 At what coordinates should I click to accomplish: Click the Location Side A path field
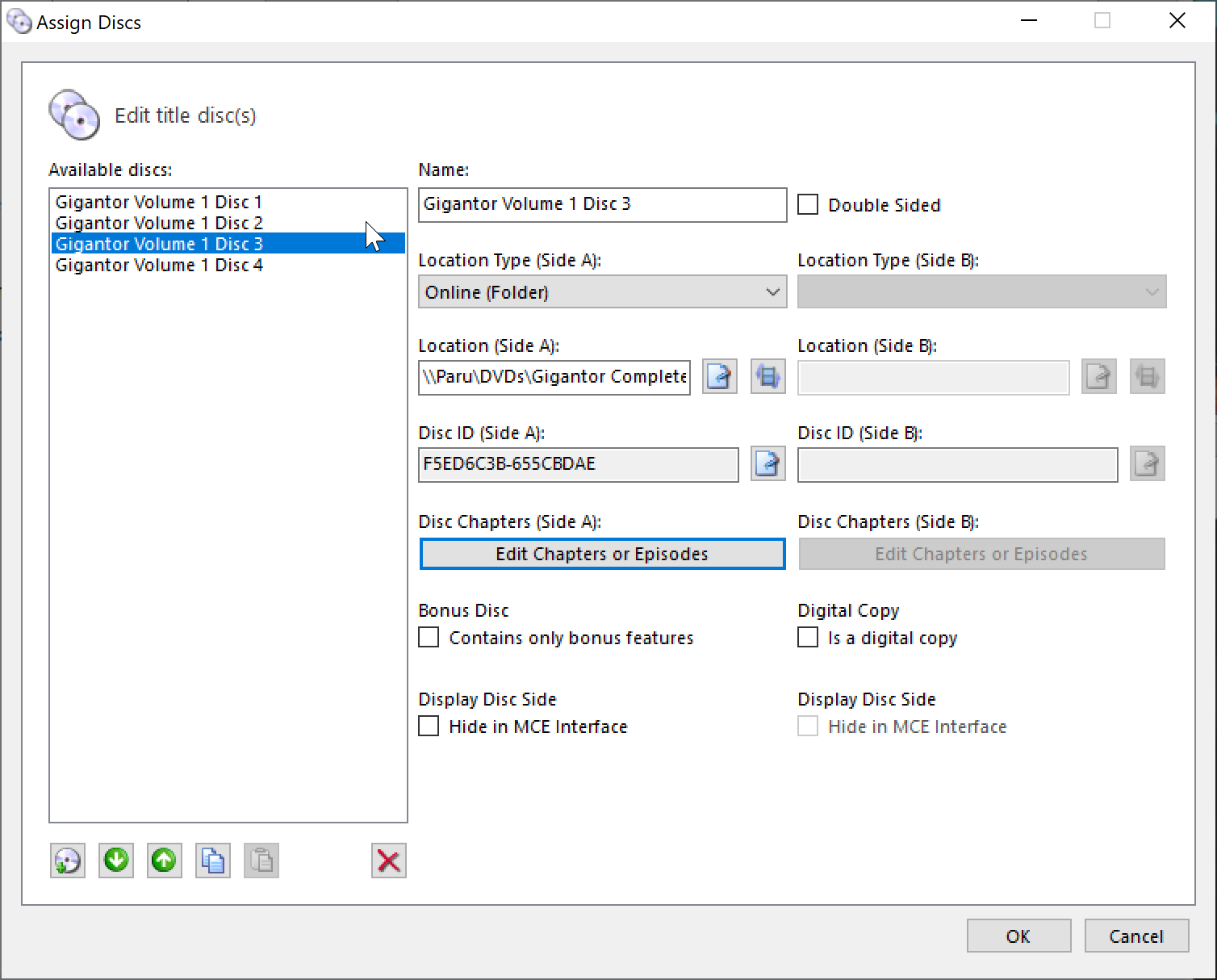tap(554, 377)
